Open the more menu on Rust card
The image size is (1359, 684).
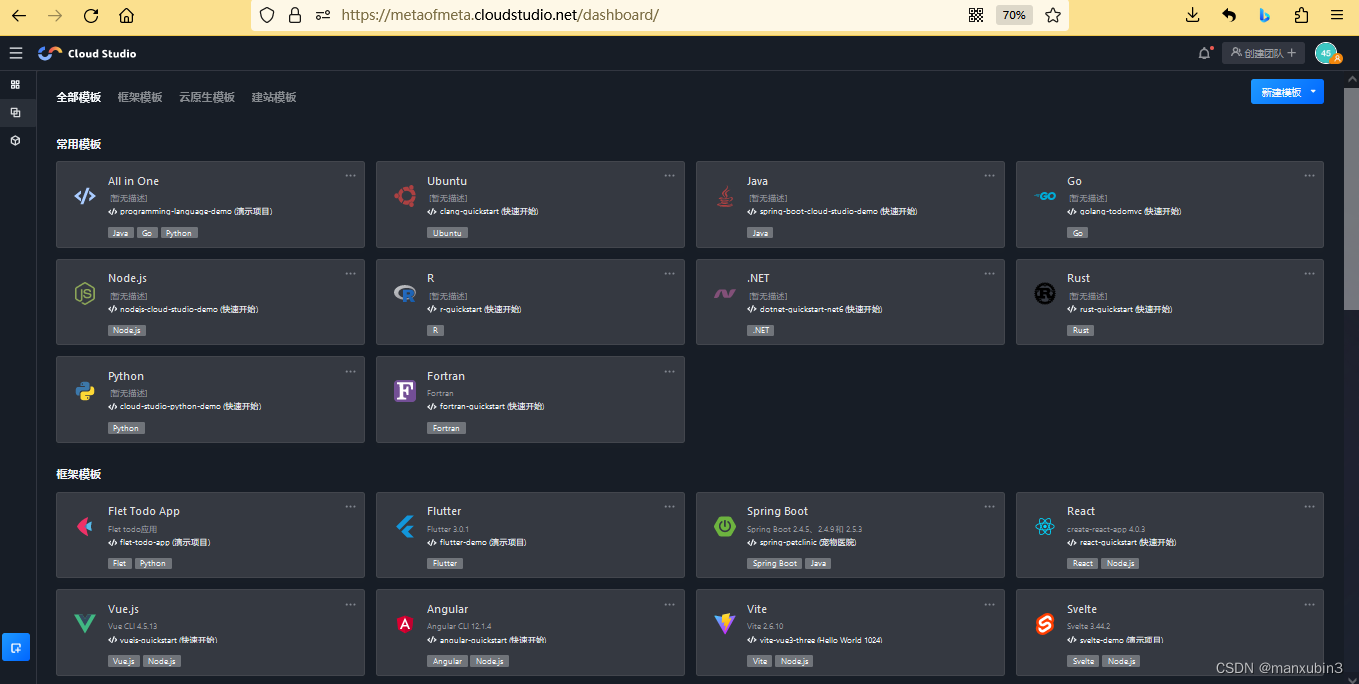1309,273
